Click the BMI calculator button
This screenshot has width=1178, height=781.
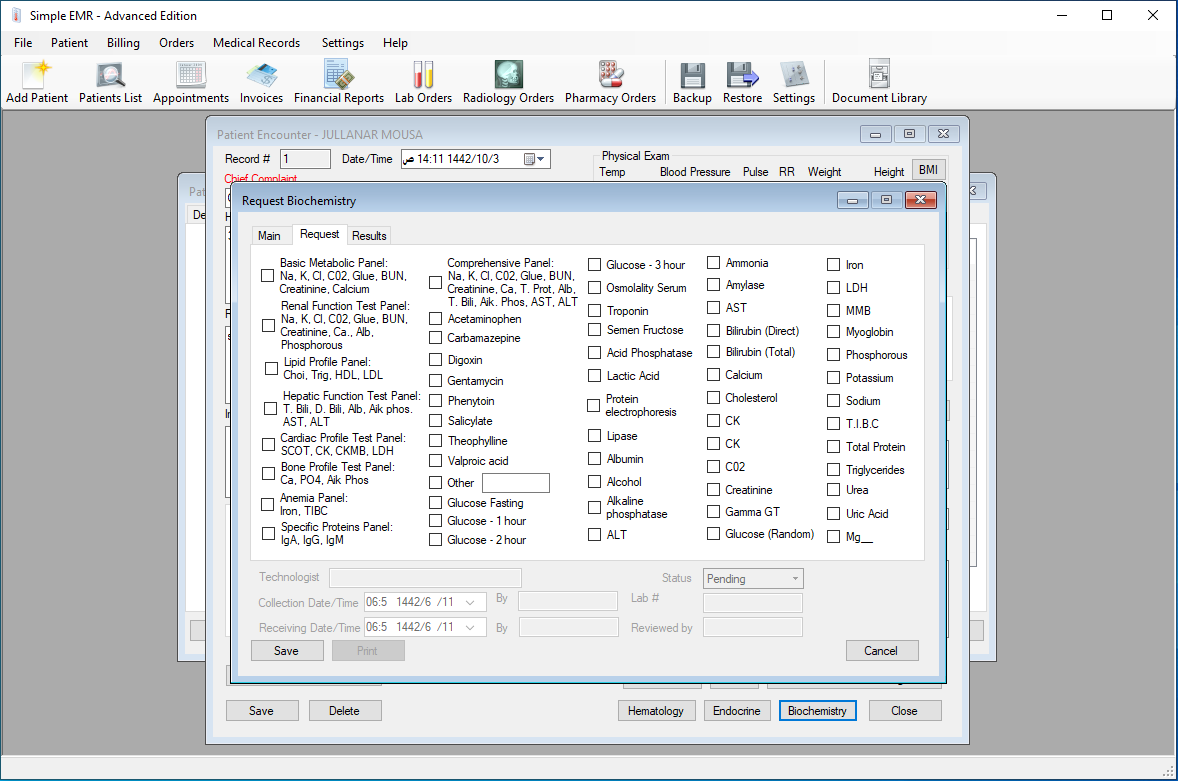tap(928, 169)
